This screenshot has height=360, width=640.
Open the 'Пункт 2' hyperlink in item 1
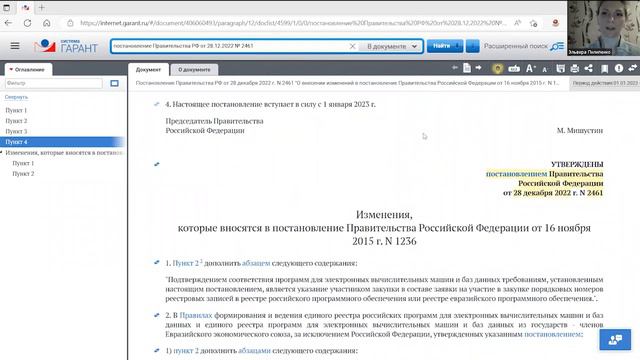(187, 263)
